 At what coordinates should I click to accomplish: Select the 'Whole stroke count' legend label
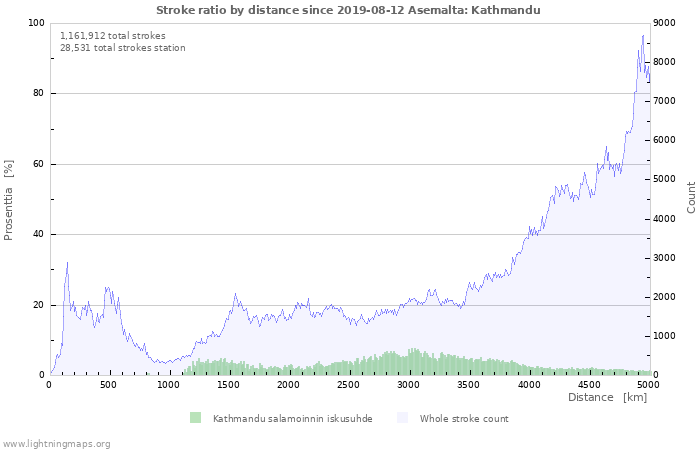click(x=464, y=419)
